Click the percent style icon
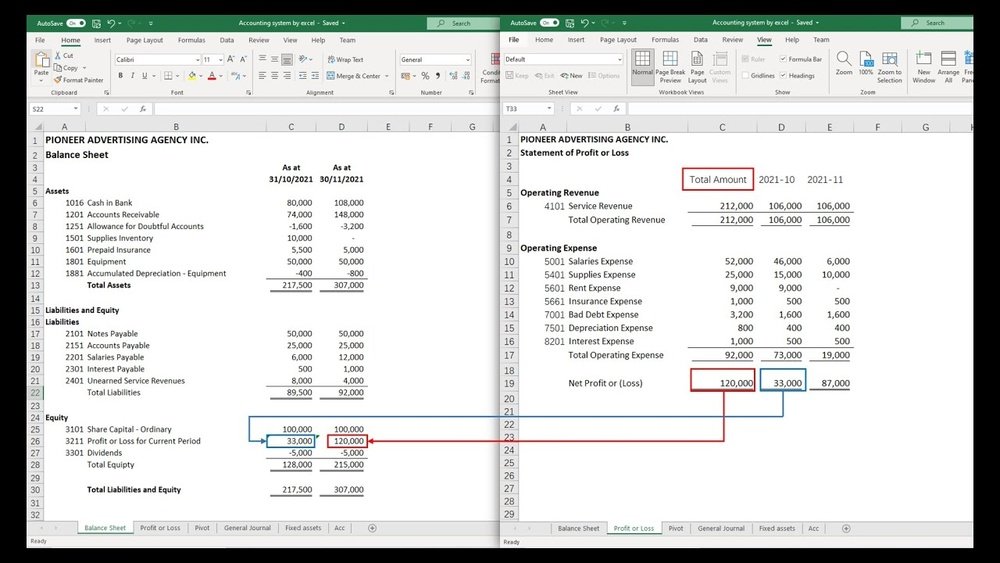 click(x=424, y=75)
